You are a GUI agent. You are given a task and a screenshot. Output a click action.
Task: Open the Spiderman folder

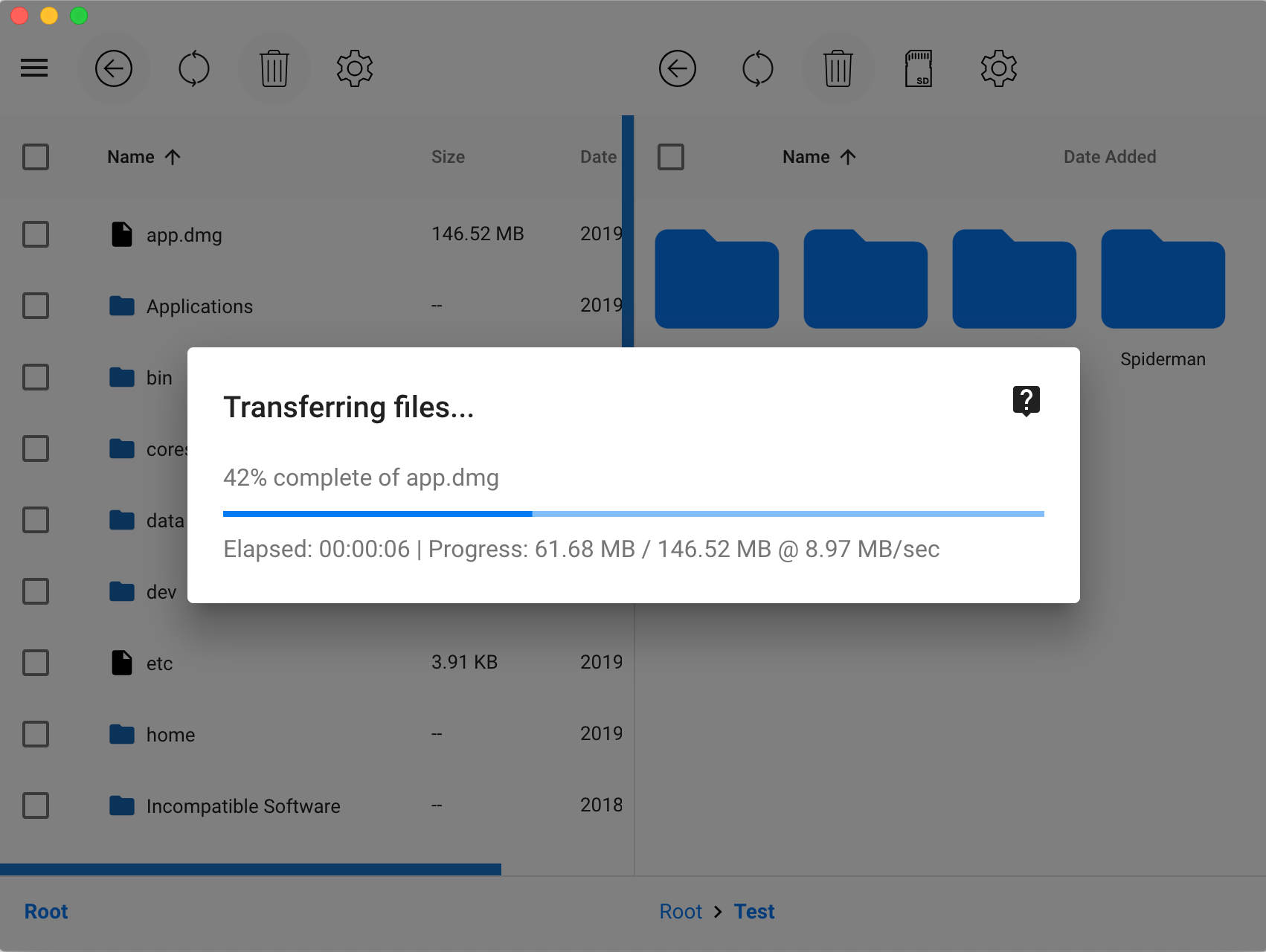1163,280
